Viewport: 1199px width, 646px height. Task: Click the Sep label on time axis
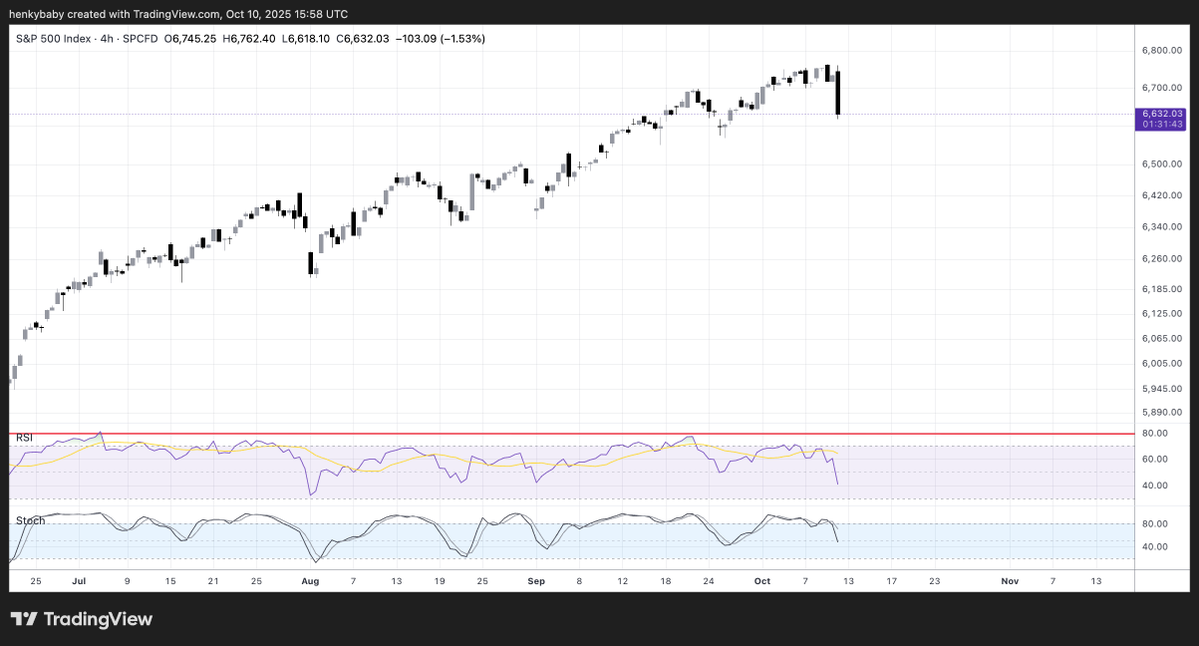click(x=536, y=580)
